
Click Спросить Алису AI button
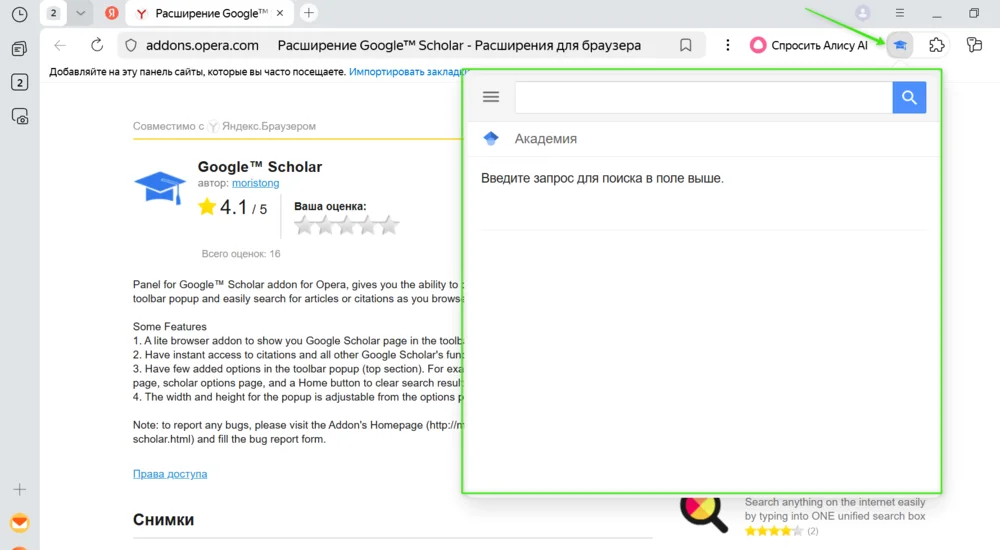(809, 45)
